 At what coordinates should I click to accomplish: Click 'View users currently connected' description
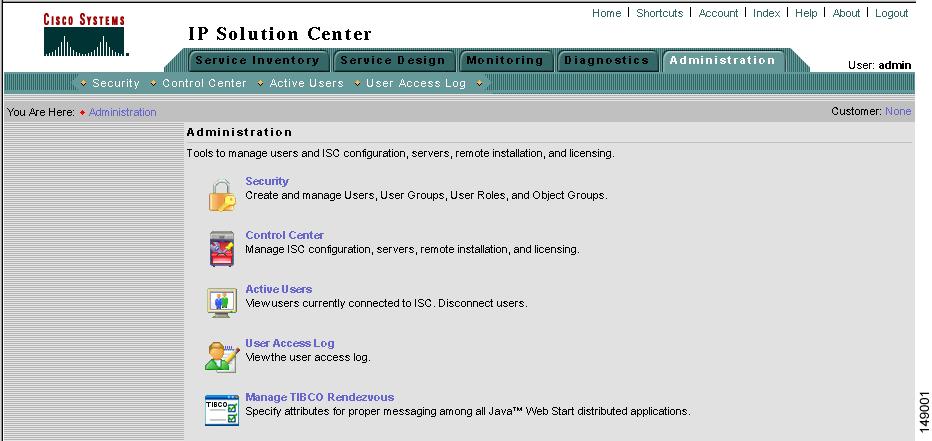(x=386, y=303)
